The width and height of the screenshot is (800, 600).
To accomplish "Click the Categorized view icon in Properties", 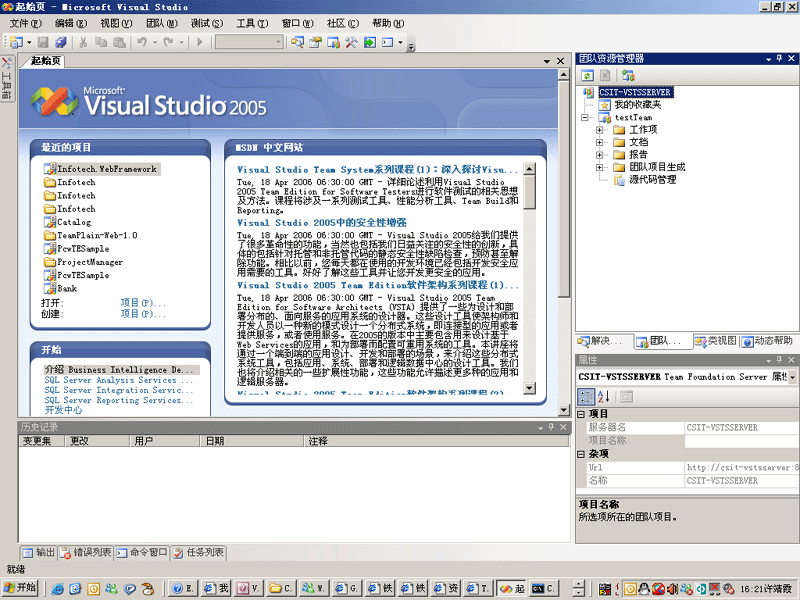I will point(586,396).
